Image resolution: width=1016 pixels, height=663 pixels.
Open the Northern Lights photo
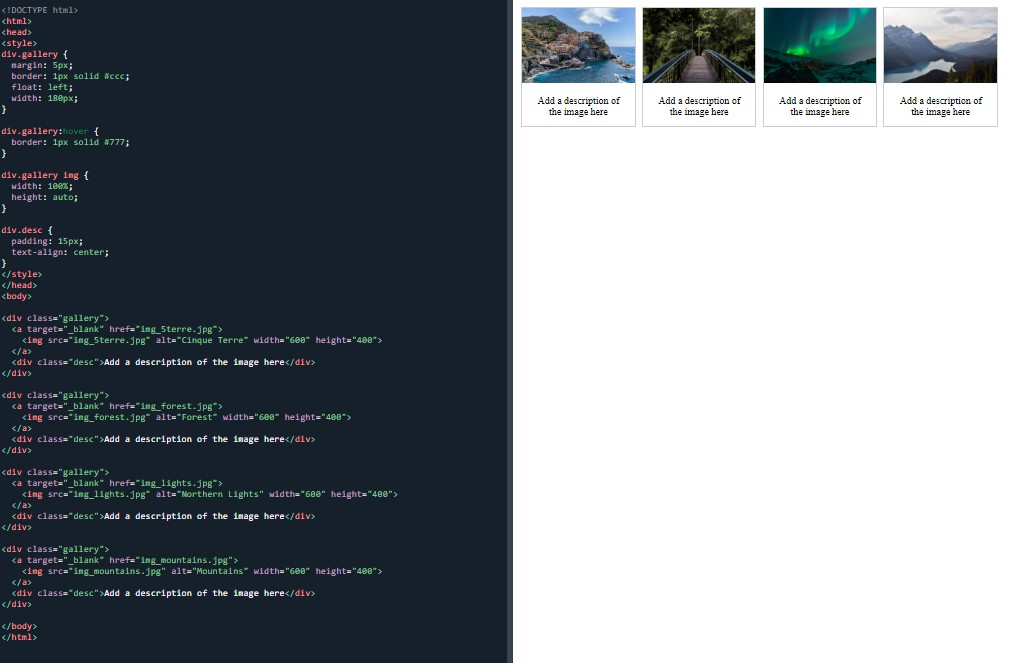[819, 44]
